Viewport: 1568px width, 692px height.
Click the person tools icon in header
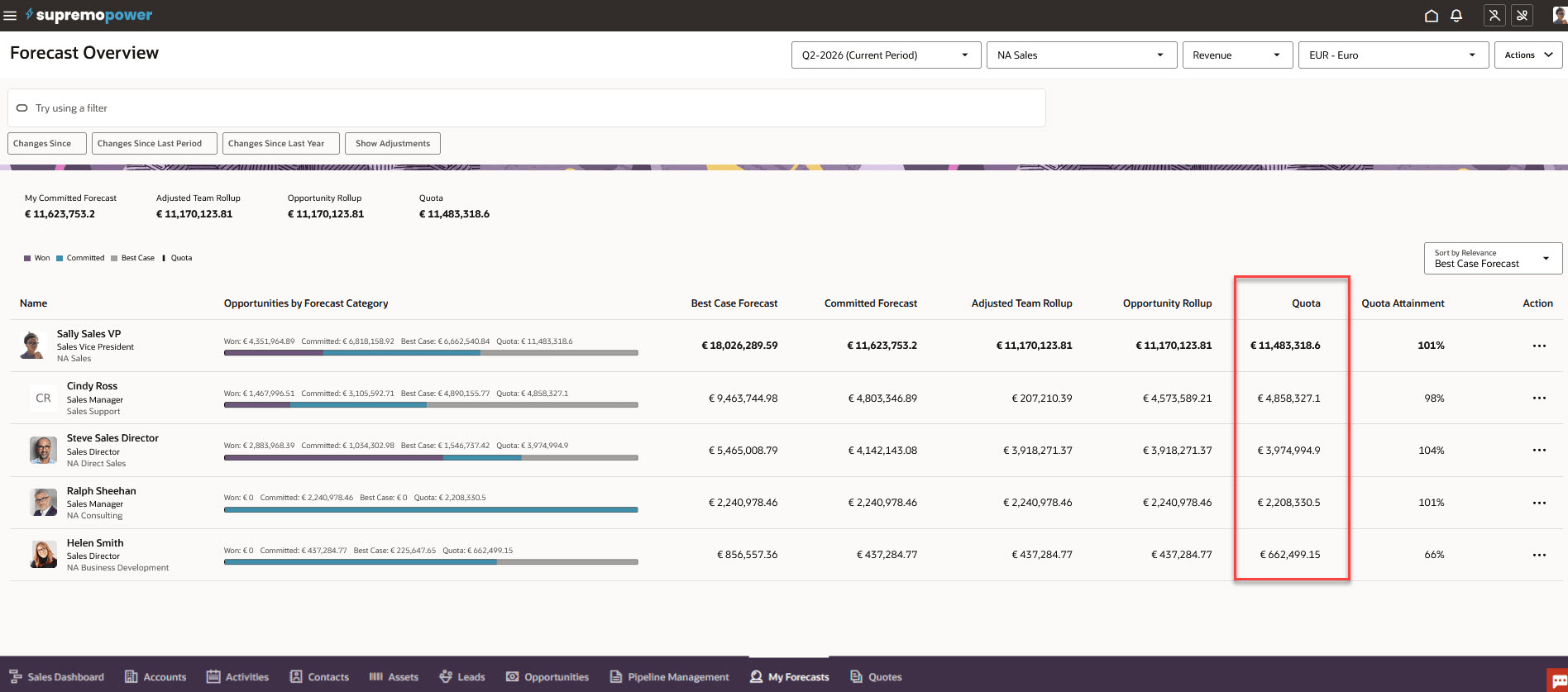coord(1494,16)
